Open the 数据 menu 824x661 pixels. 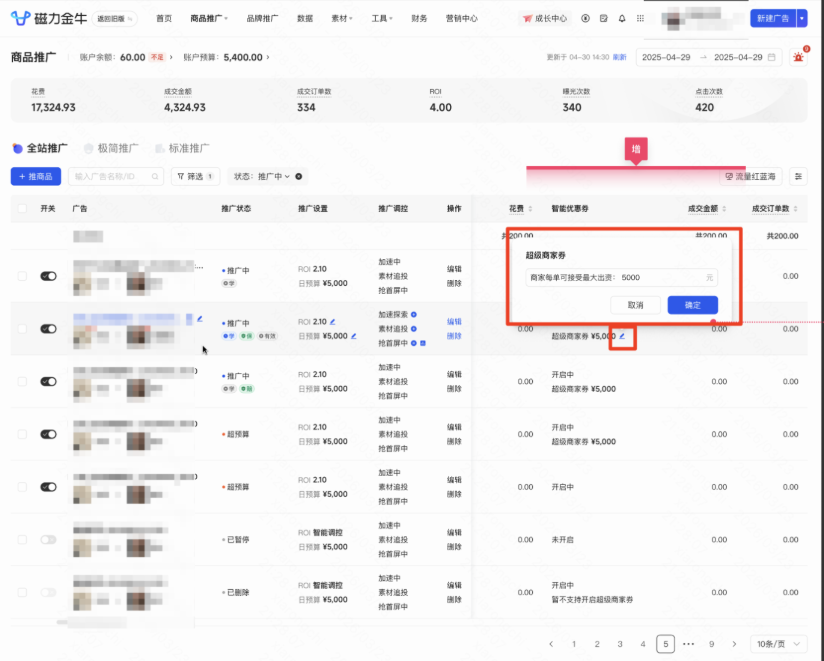click(x=305, y=18)
